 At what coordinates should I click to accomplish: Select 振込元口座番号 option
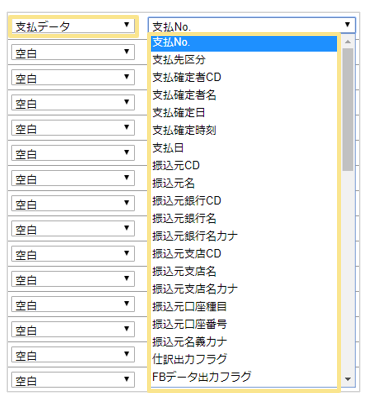click(244, 324)
